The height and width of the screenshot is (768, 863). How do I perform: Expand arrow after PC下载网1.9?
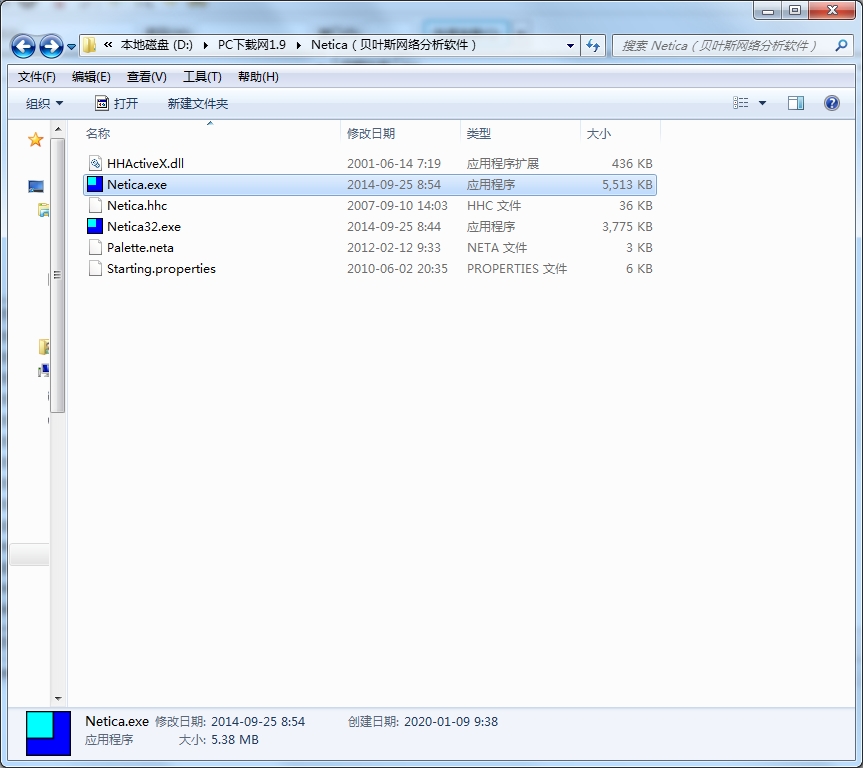pos(299,46)
